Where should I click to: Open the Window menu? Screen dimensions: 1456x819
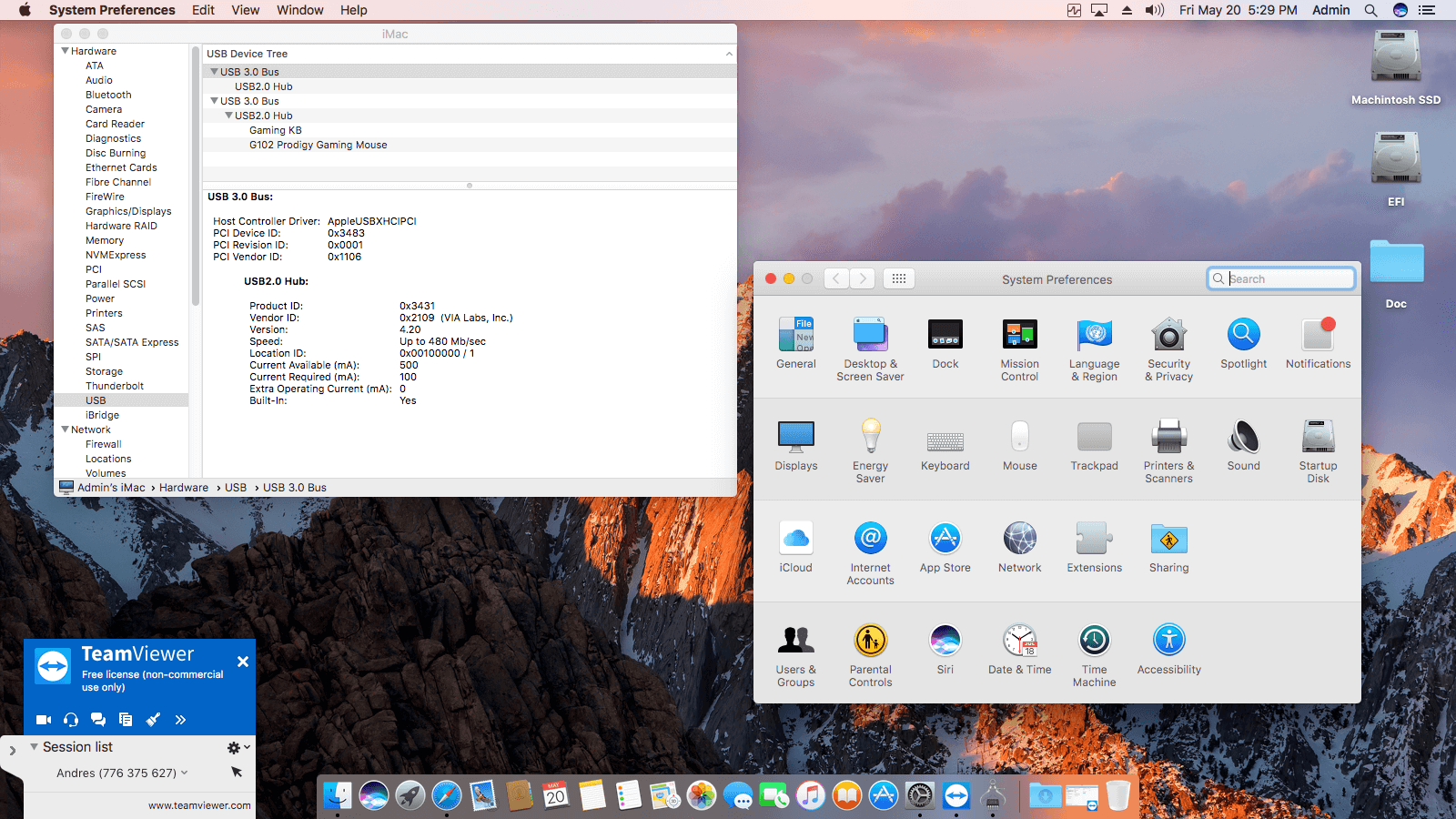point(299,10)
